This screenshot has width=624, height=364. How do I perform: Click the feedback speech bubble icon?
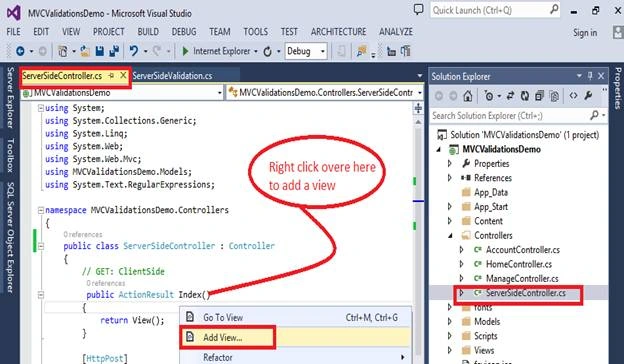[x=418, y=9]
